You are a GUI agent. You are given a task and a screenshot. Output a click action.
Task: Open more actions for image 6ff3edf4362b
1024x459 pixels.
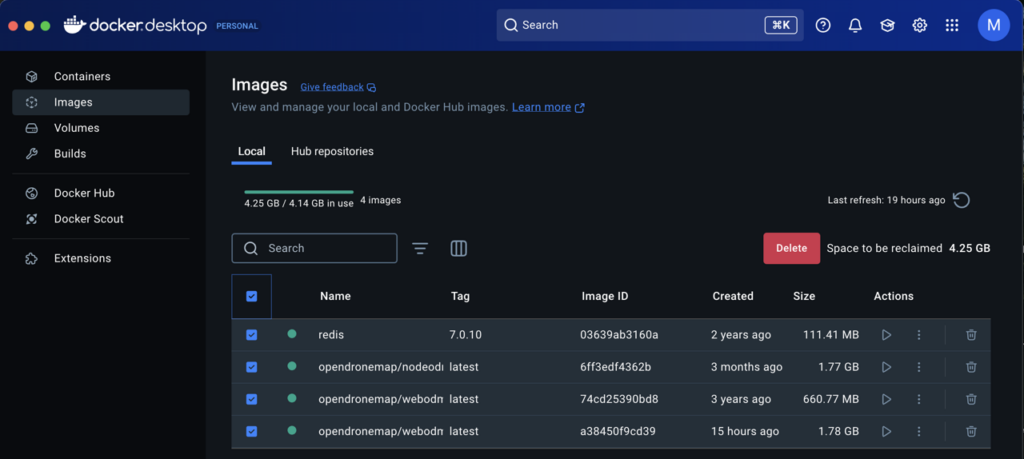click(919, 367)
